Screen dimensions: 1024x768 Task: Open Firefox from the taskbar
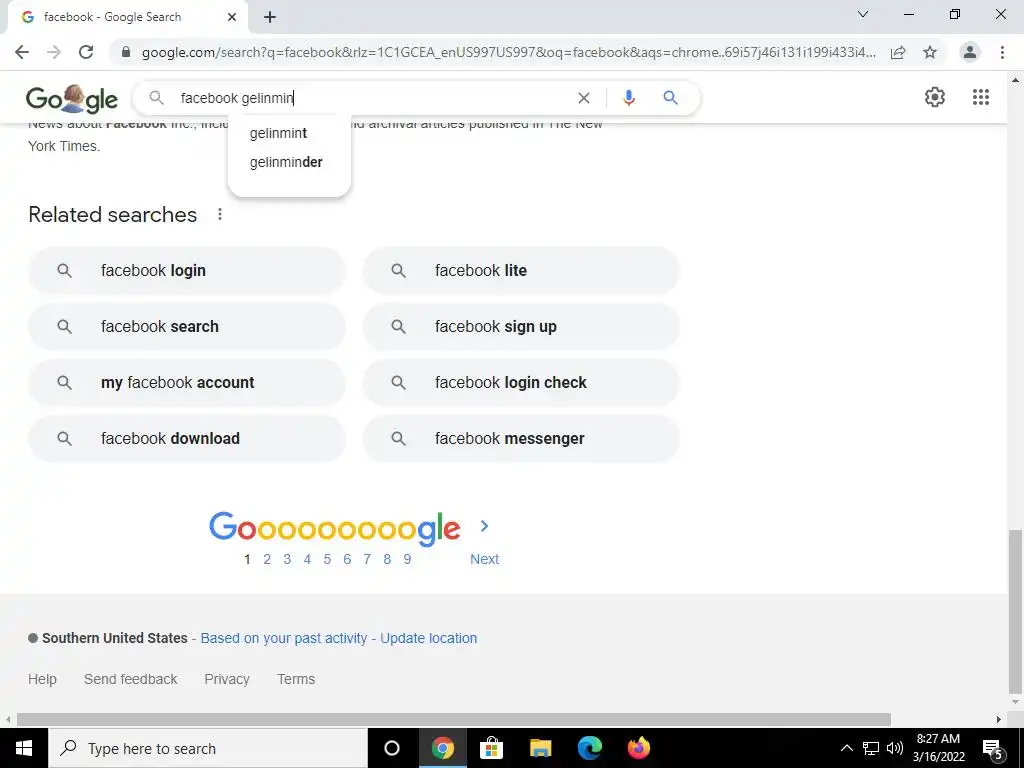[639, 748]
